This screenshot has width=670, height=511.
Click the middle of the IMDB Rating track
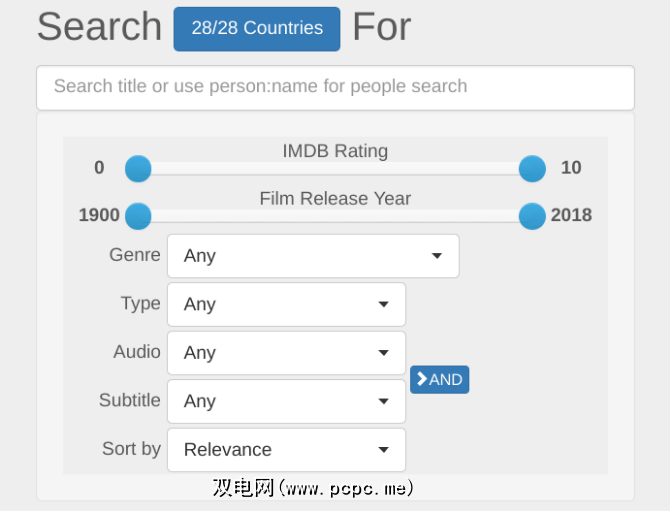(x=335, y=172)
